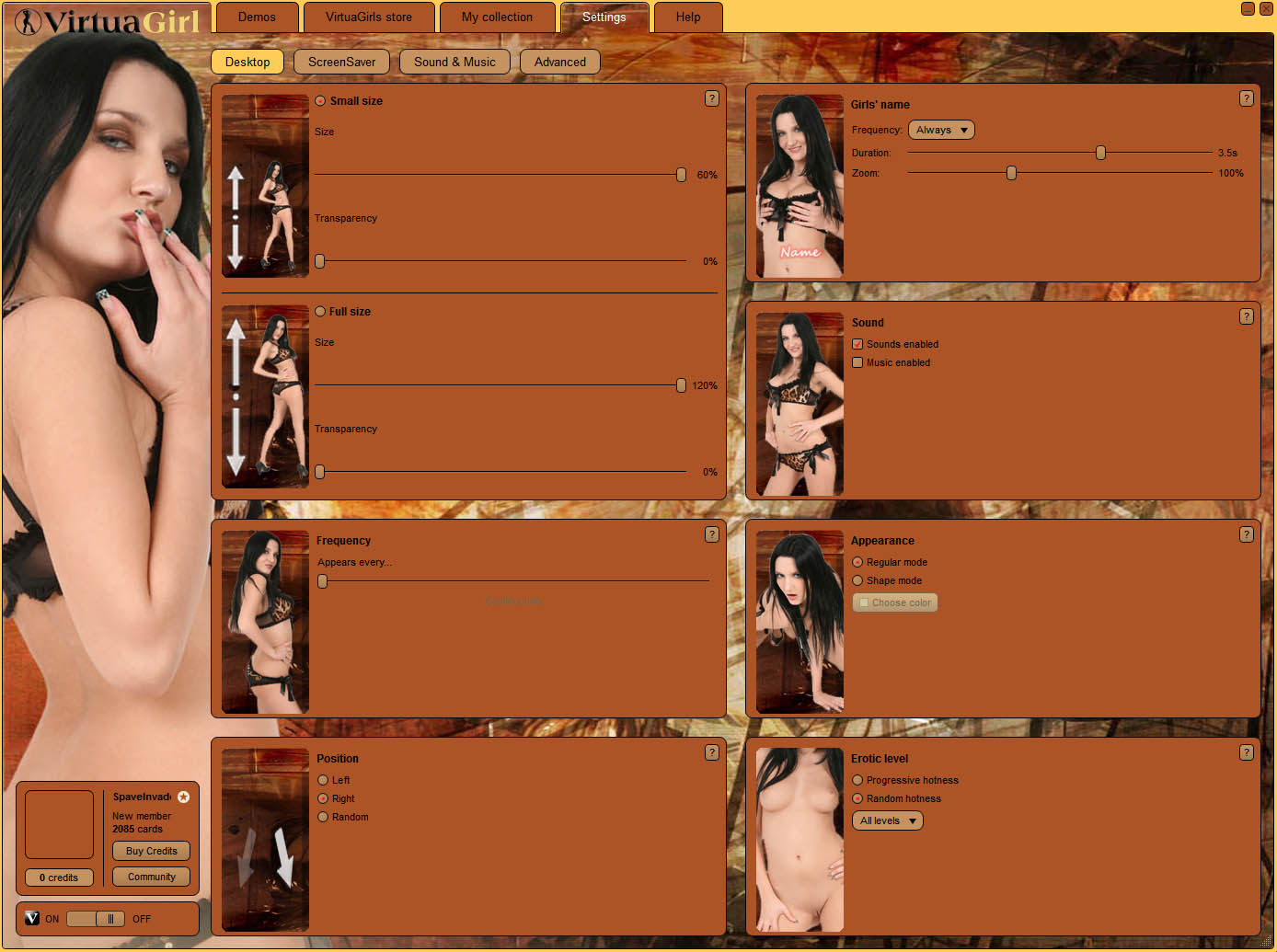Open the Sound panel help icon
Screen dimensions: 1277x952
(1246, 316)
